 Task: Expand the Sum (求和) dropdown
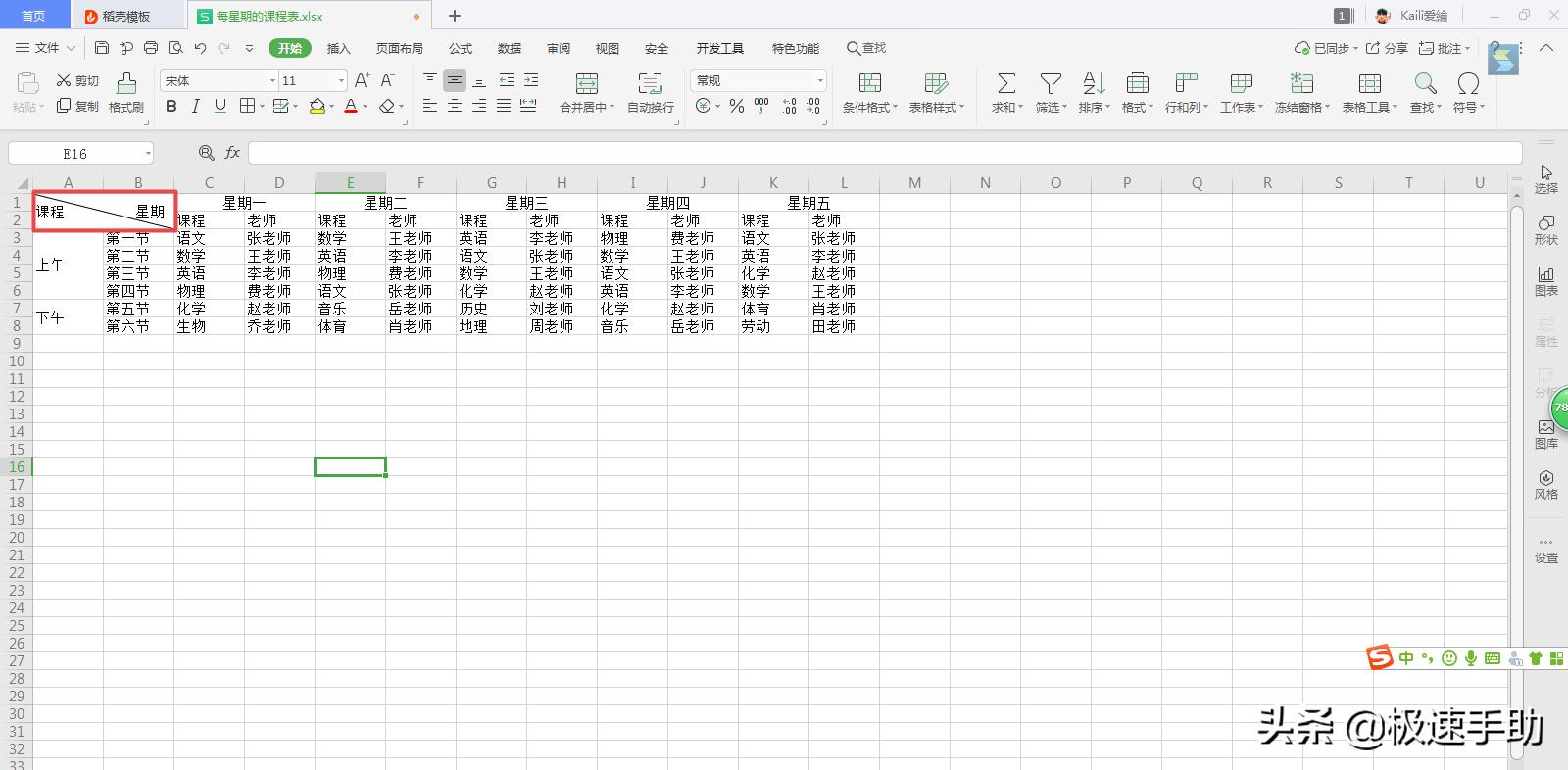[1020, 108]
